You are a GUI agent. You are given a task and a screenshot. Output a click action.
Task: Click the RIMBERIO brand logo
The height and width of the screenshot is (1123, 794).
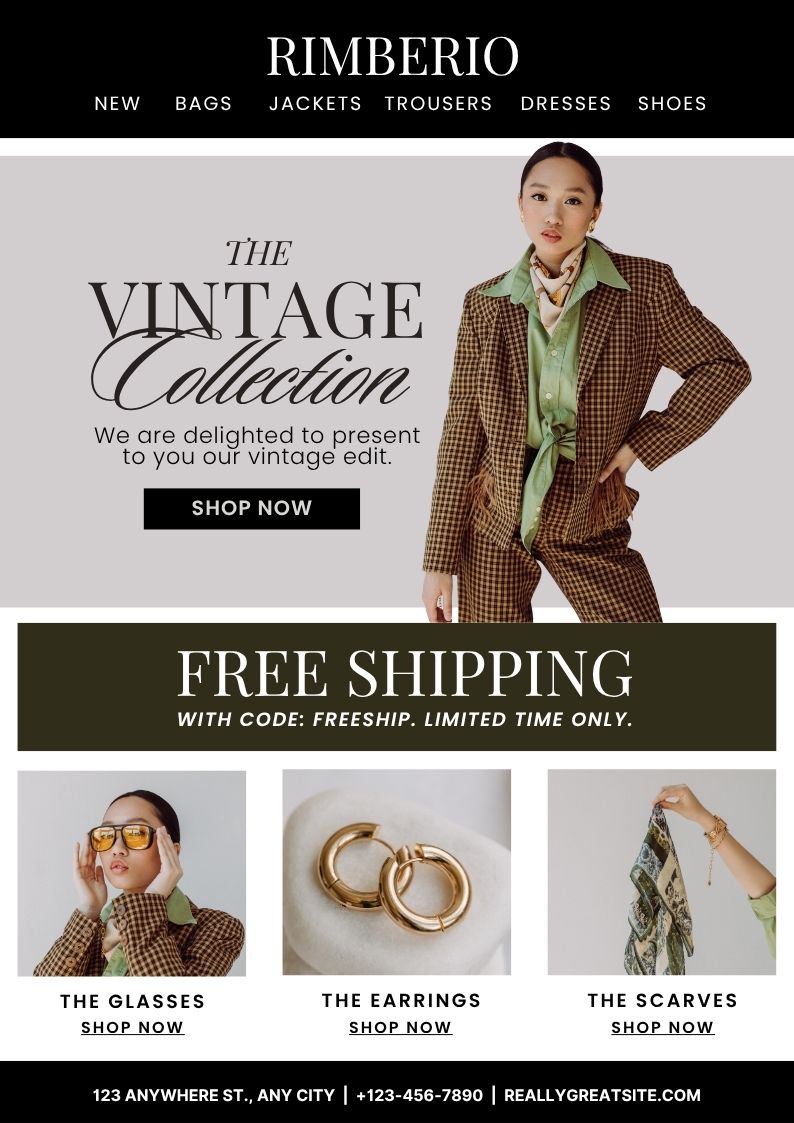click(x=392, y=56)
